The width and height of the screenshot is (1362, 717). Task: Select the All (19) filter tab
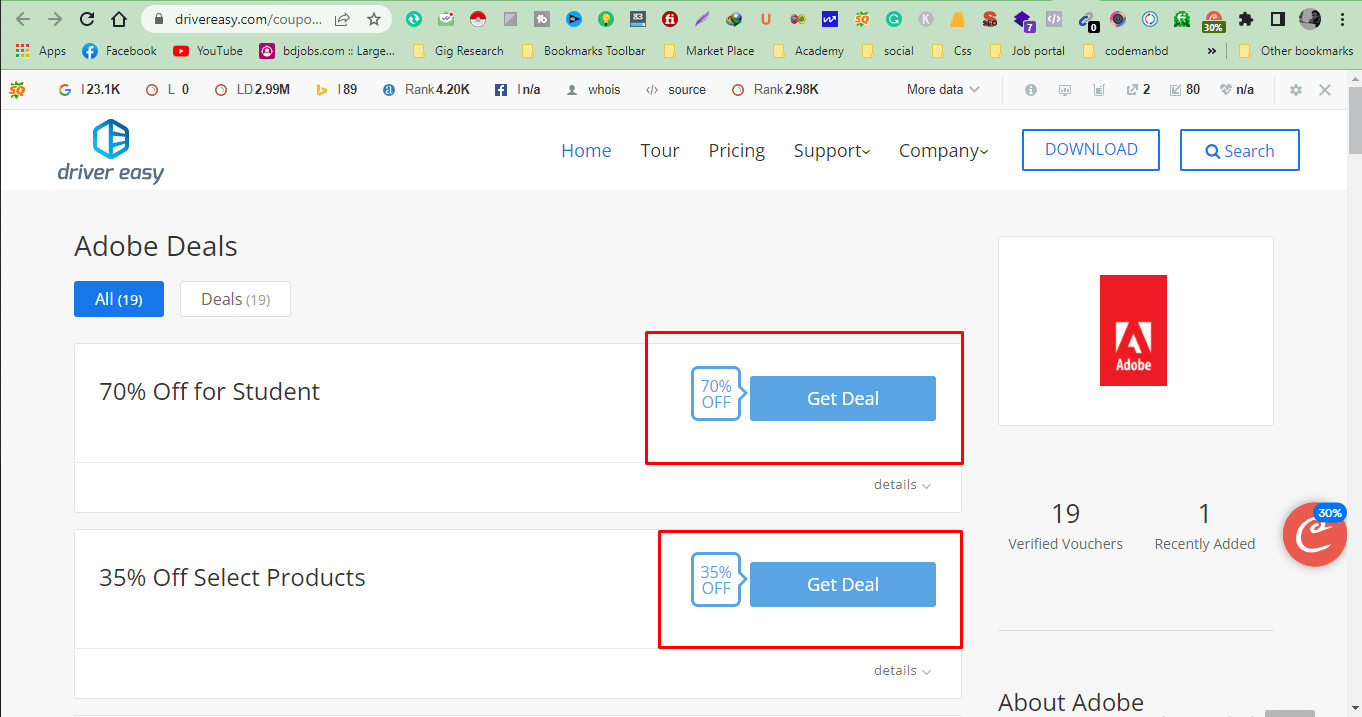(x=118, y=298)
